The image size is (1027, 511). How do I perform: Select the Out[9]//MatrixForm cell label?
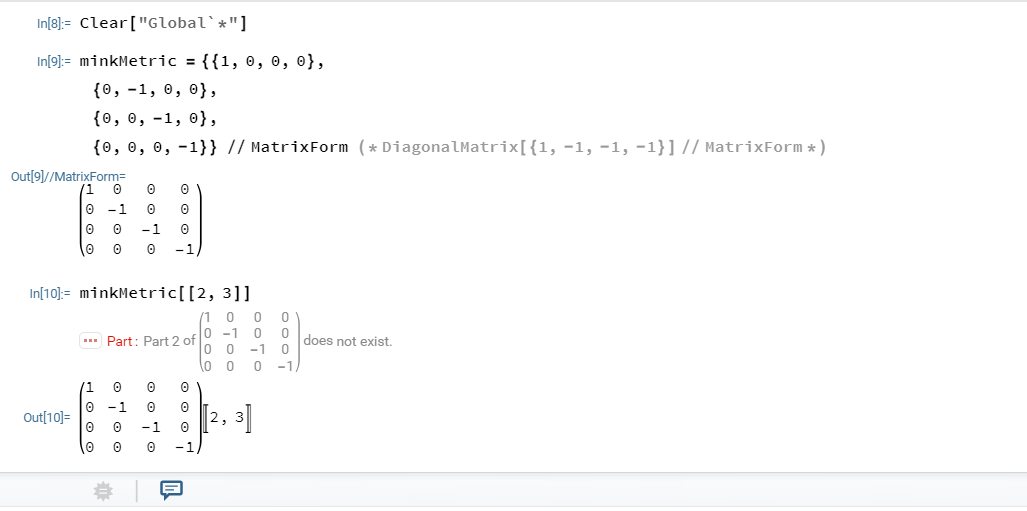click(68, 176)
